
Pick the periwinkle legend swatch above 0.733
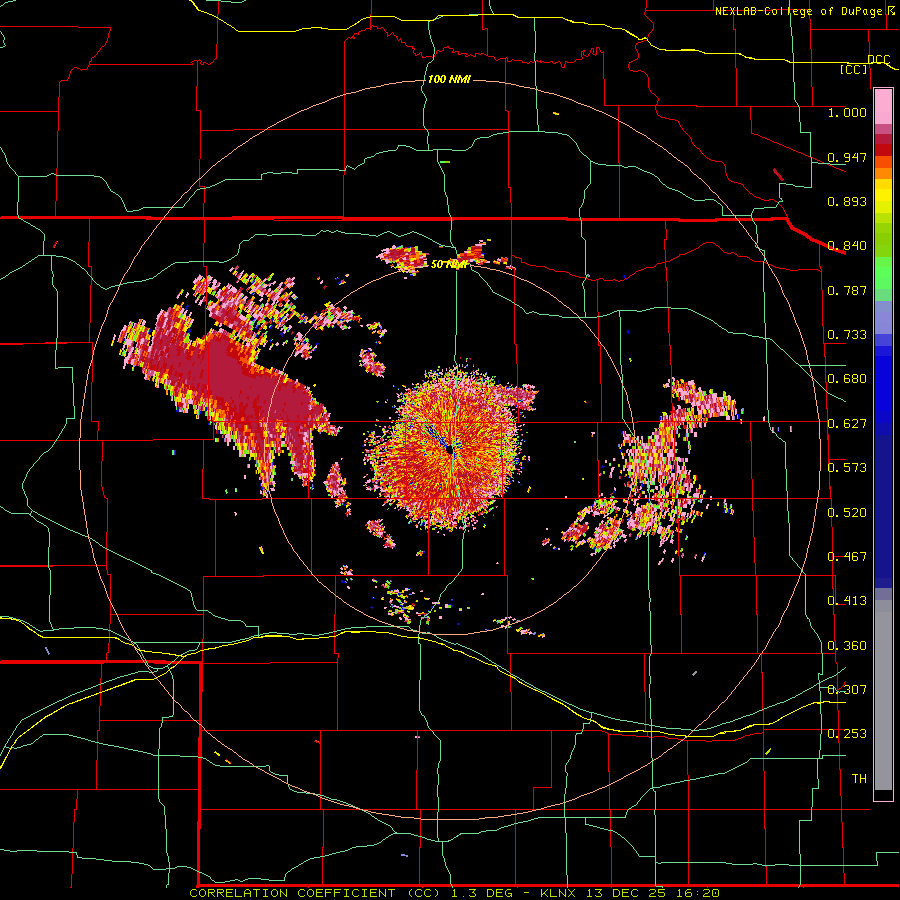pos(883,317)
